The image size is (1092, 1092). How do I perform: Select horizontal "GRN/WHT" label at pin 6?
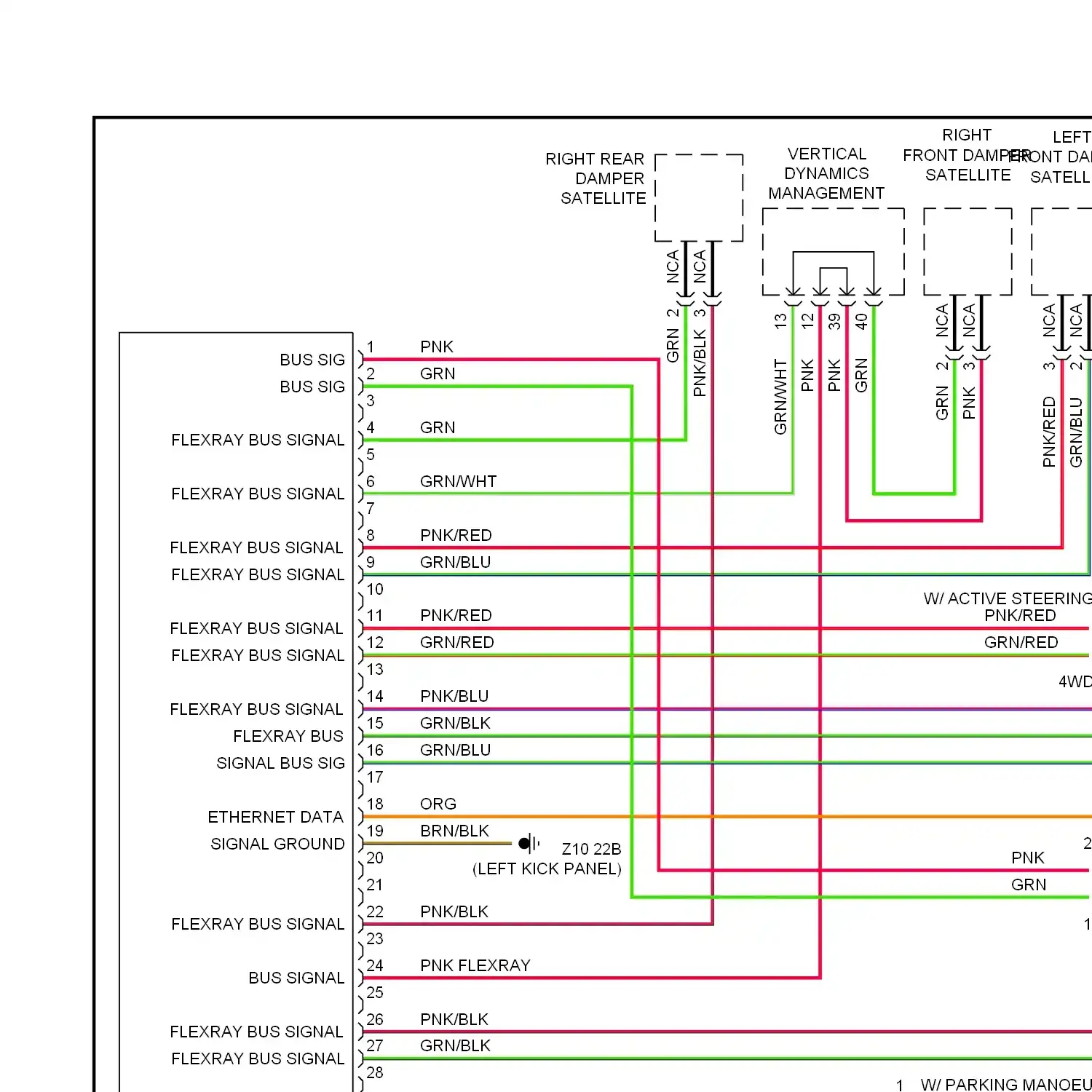pyautogui.click(x=459, y=481)
